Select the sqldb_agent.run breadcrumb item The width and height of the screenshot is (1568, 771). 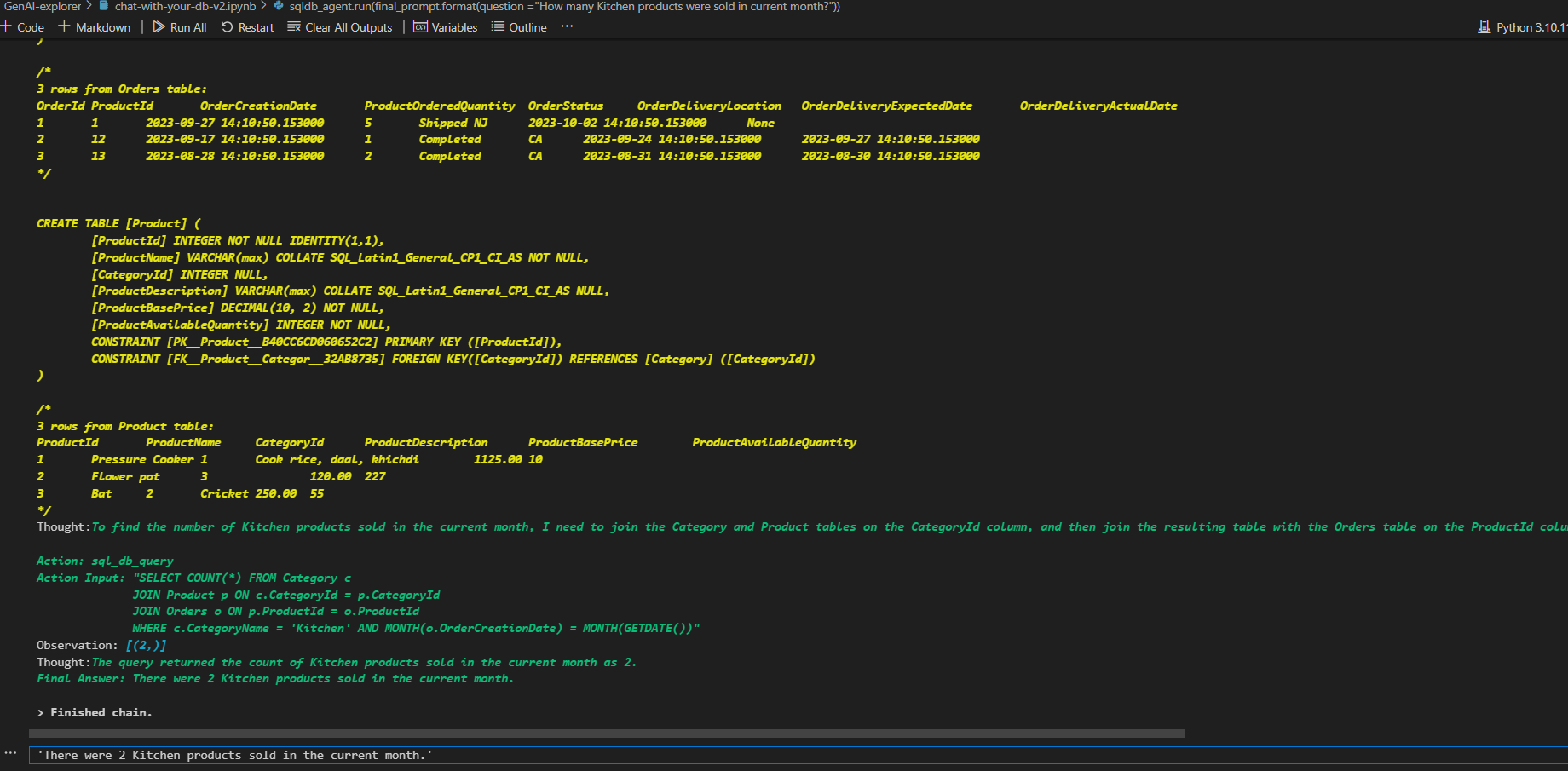tap(562, 6)
